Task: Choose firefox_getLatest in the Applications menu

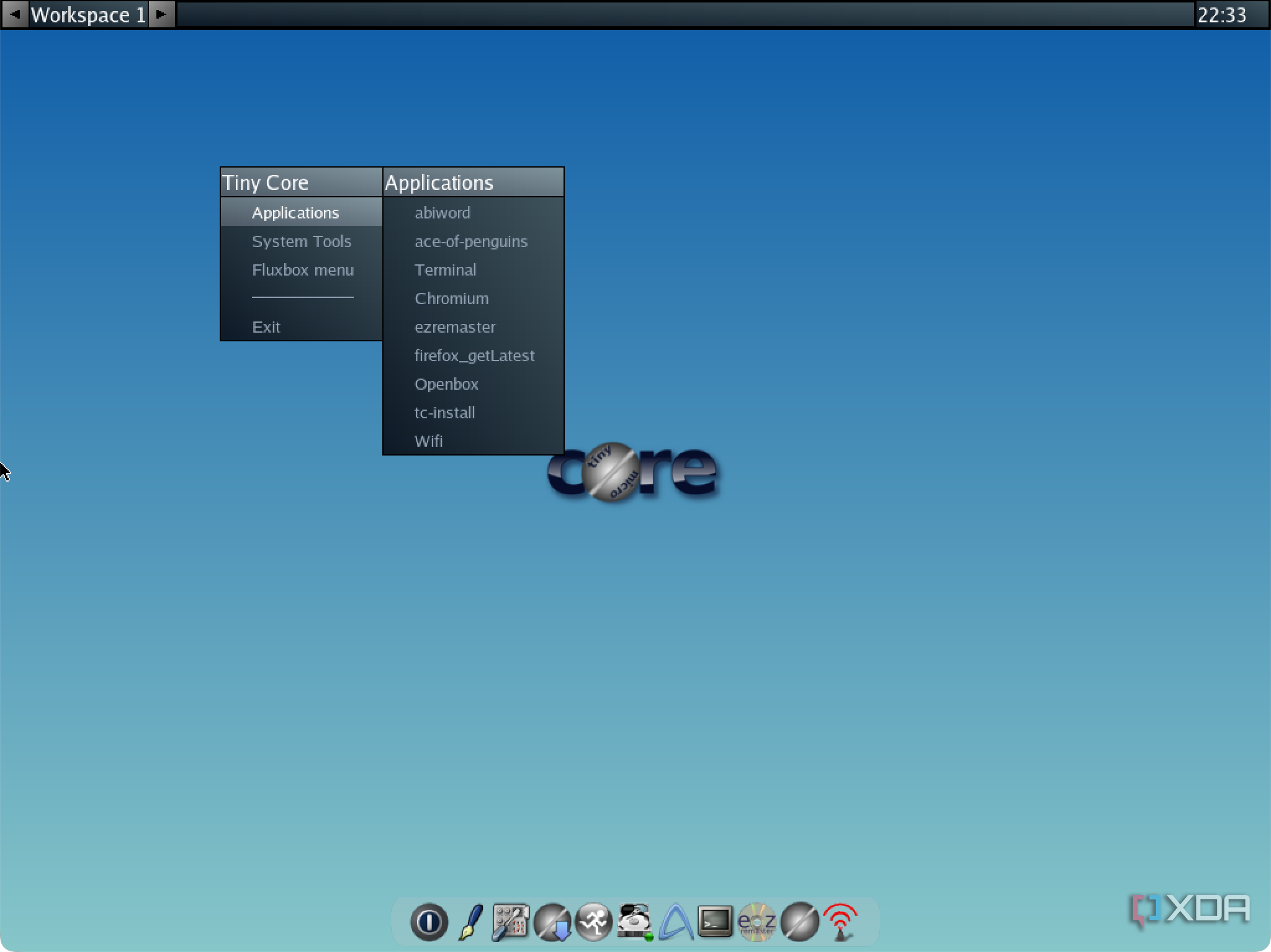Action: tap(474, 356)
